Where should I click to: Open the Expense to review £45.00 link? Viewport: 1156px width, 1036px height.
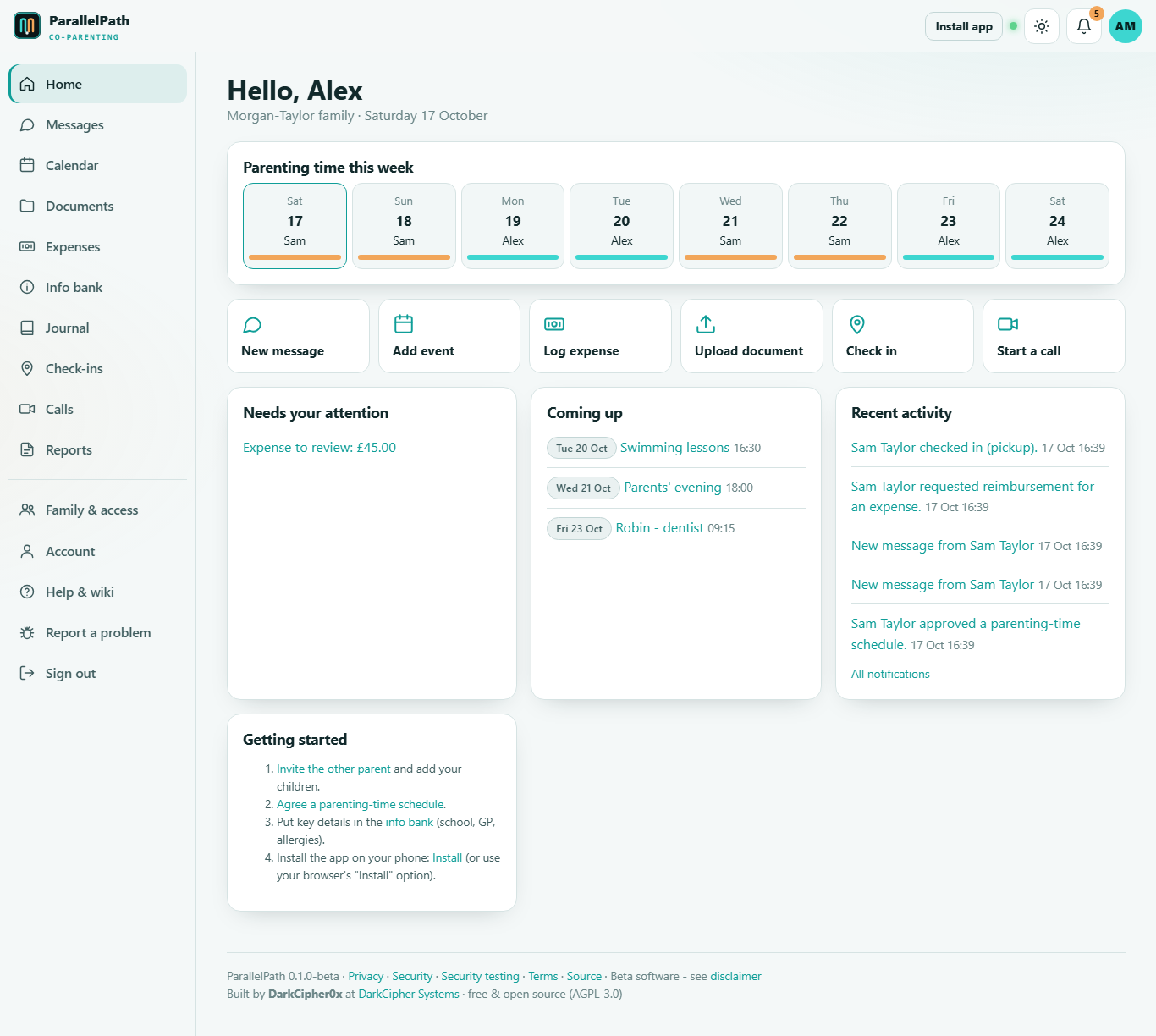pyautogui.click(x=319, y=448)
